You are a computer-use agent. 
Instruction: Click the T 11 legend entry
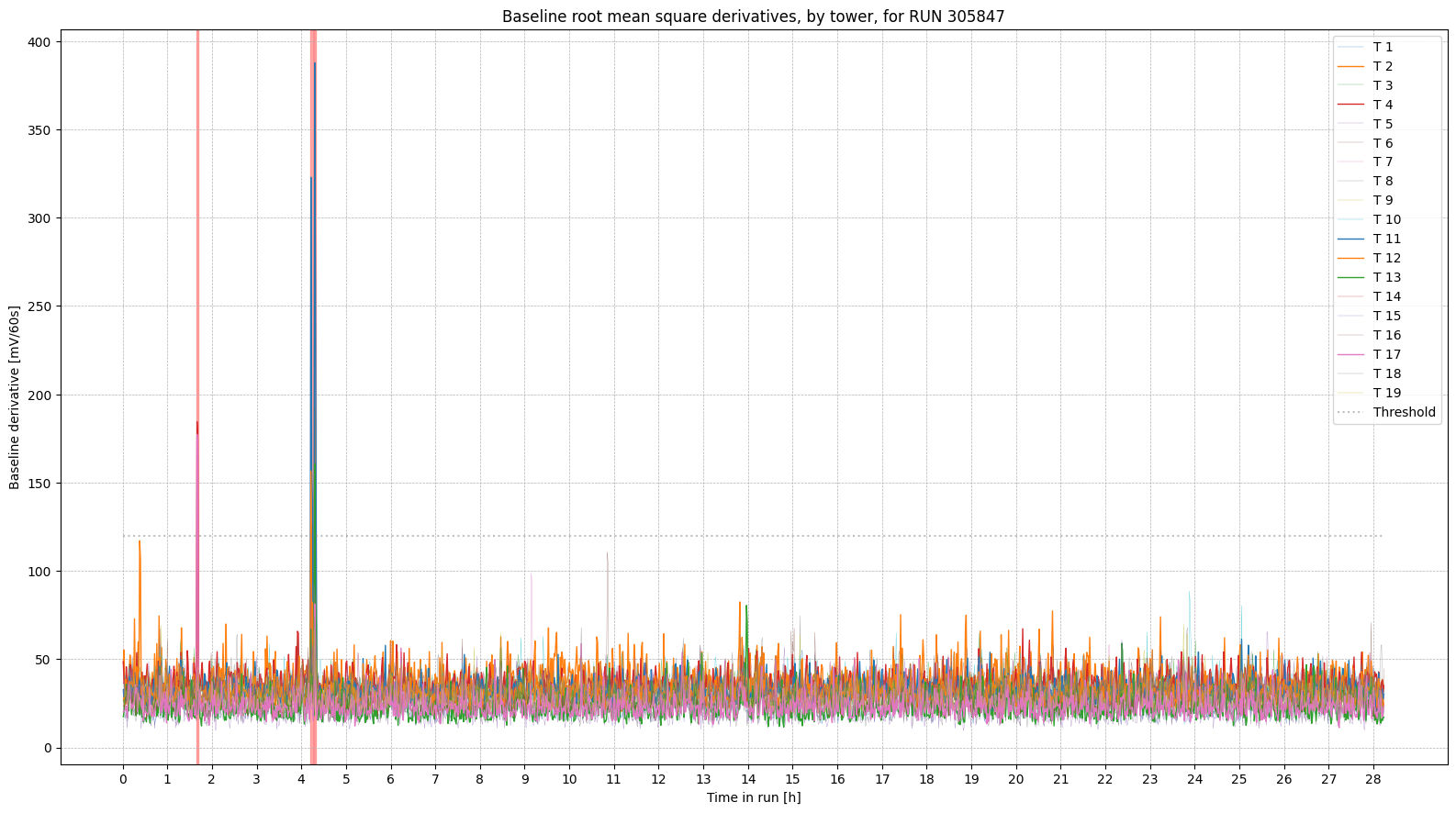pos(1386,239)
